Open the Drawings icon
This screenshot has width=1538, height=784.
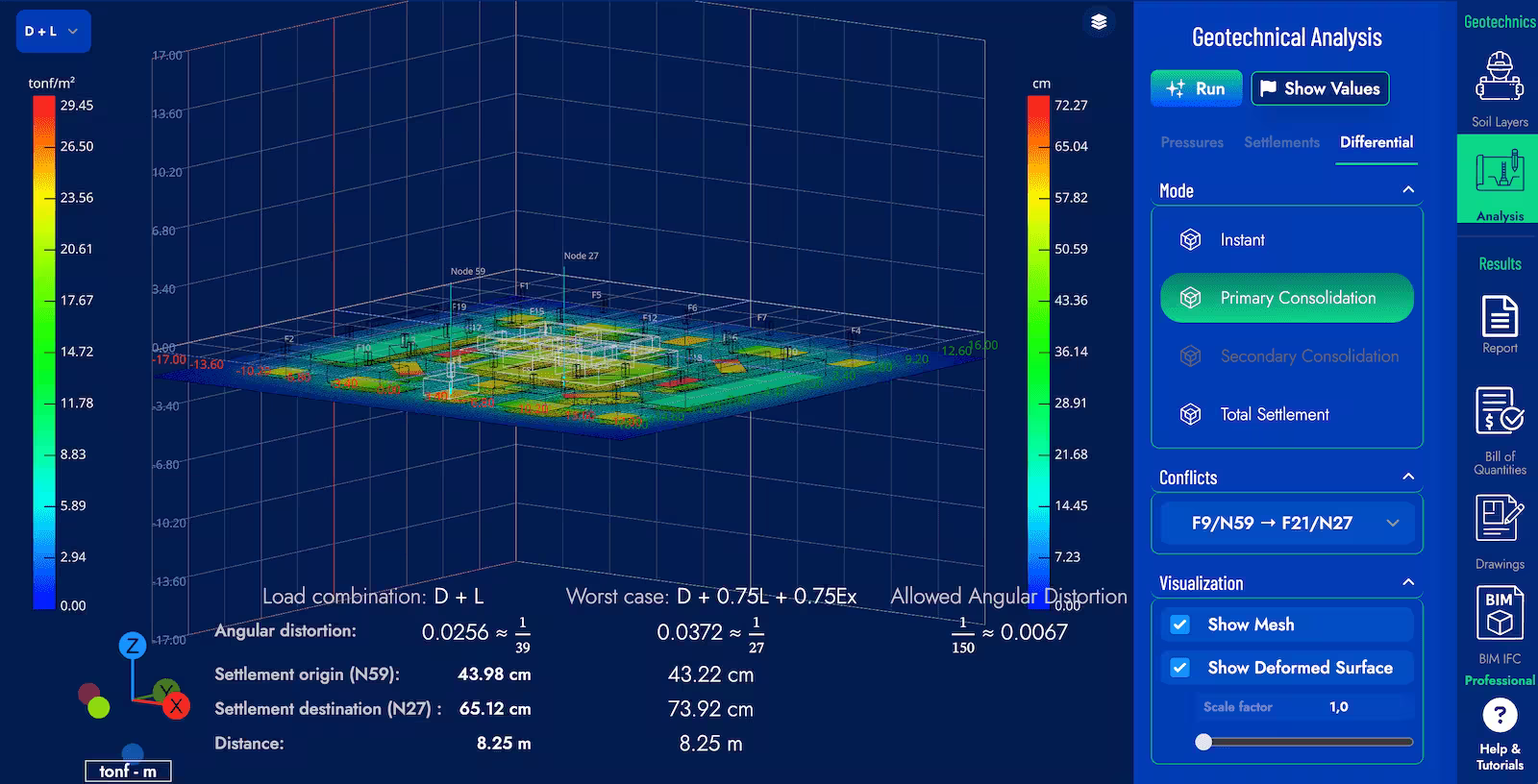click(1499, 519)
